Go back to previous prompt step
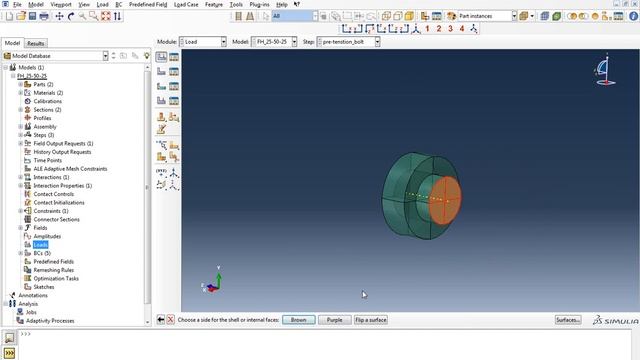Screen dimensions: 640x360 (x=161, y=320)
